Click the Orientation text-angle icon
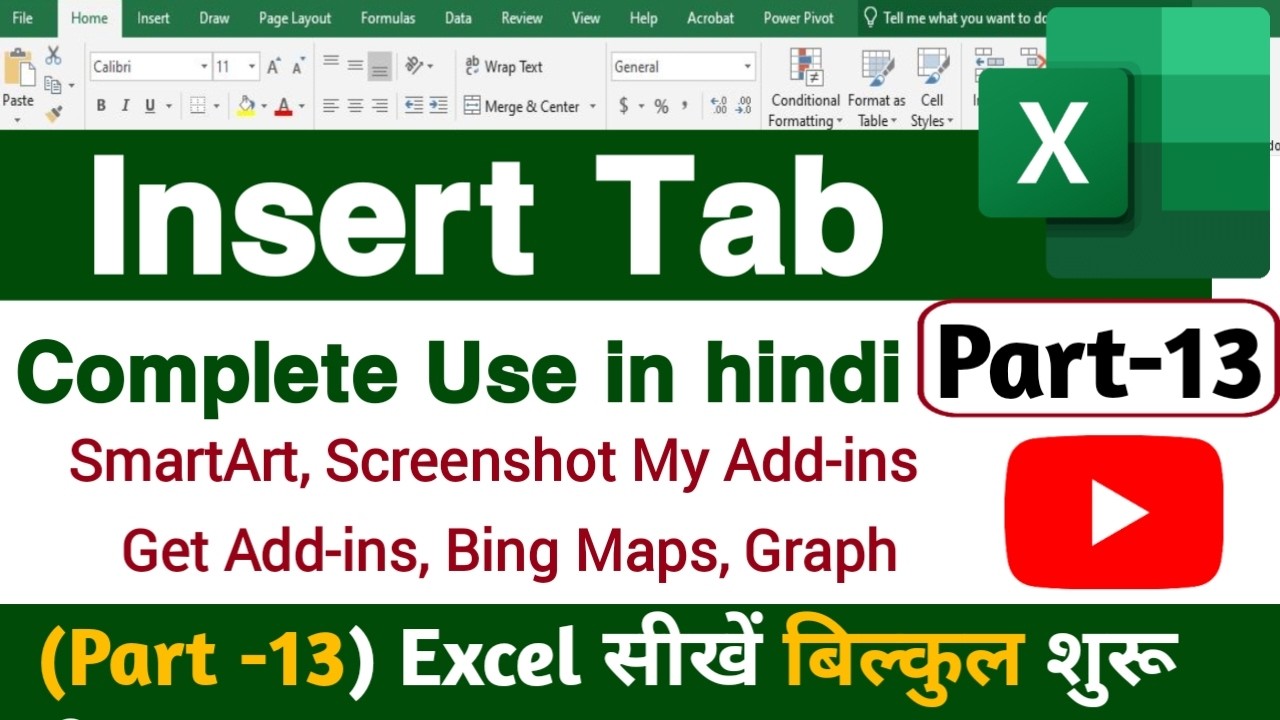Screen dimensions: 1280x720 [413, 66]
